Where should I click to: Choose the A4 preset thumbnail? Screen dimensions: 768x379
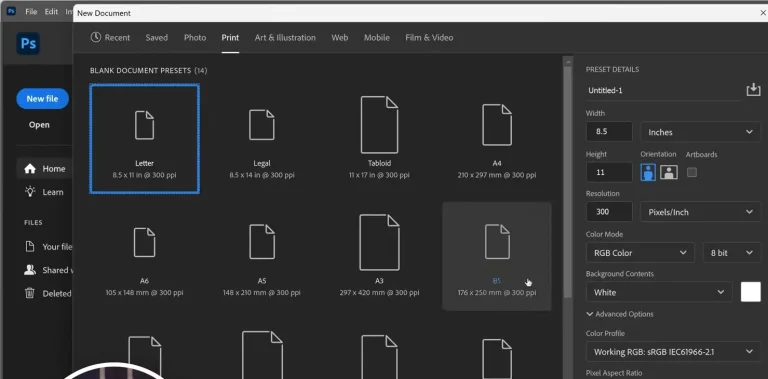497,139
